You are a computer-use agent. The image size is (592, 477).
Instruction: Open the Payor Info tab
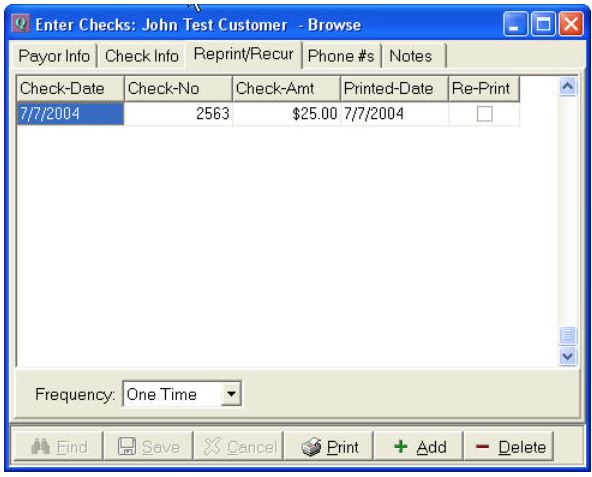(x=54, y=56)
